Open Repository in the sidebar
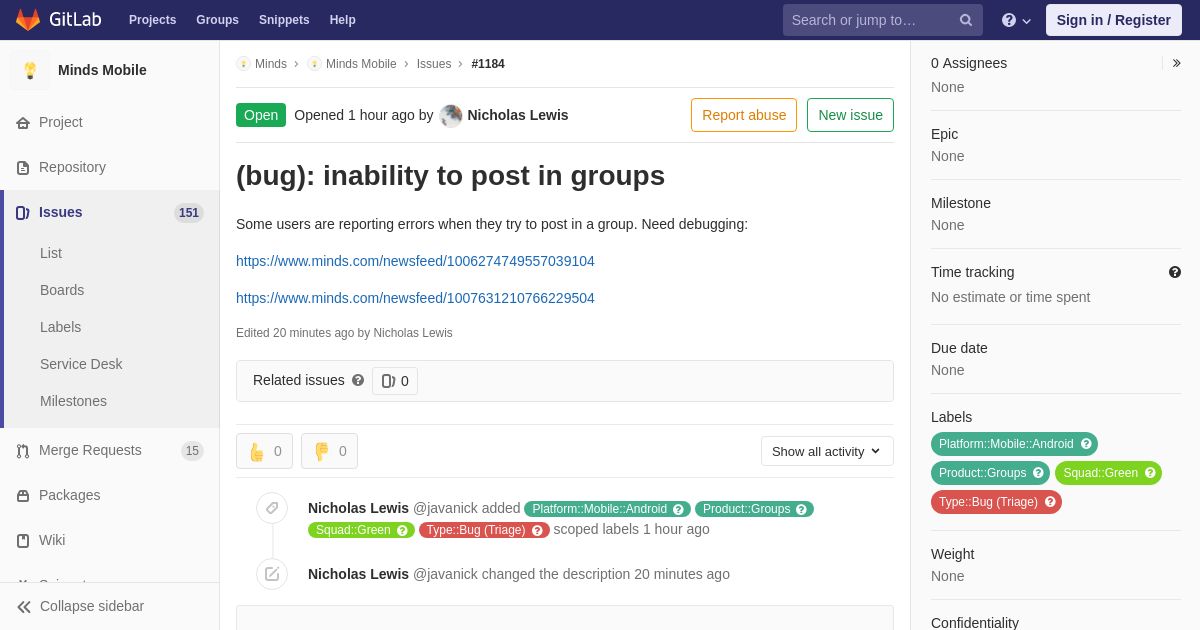The image size is (1200, 630). [x=72, y=167]
